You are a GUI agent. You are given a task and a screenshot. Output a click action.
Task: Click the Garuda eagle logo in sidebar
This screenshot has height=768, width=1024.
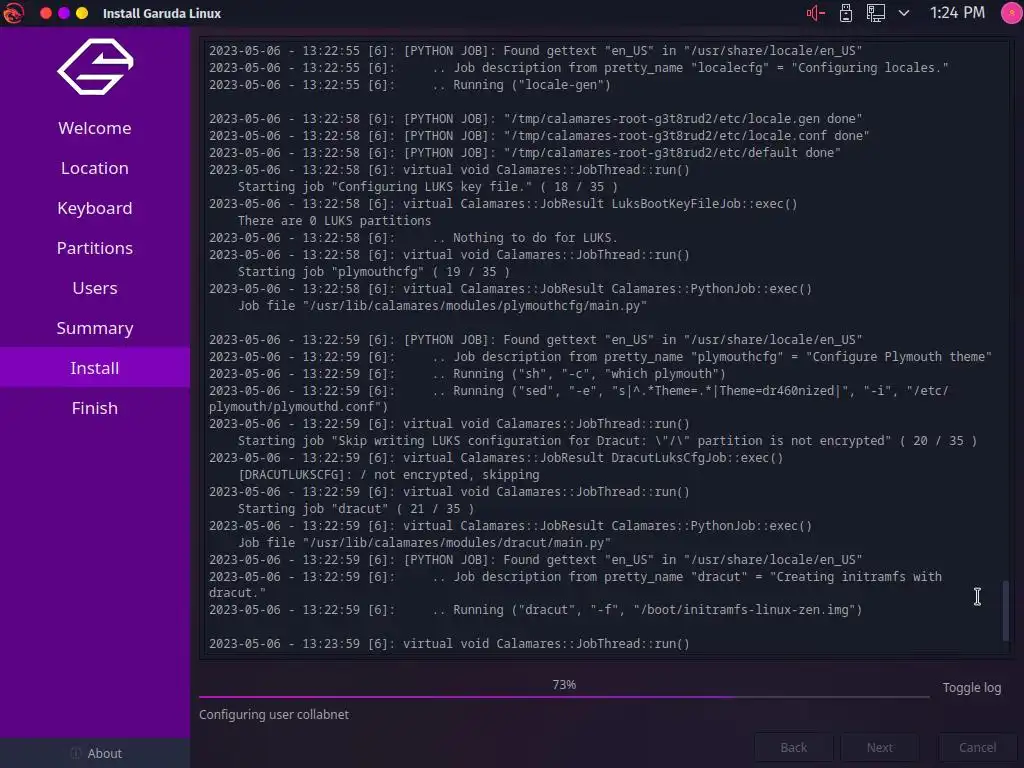[95, 67]
